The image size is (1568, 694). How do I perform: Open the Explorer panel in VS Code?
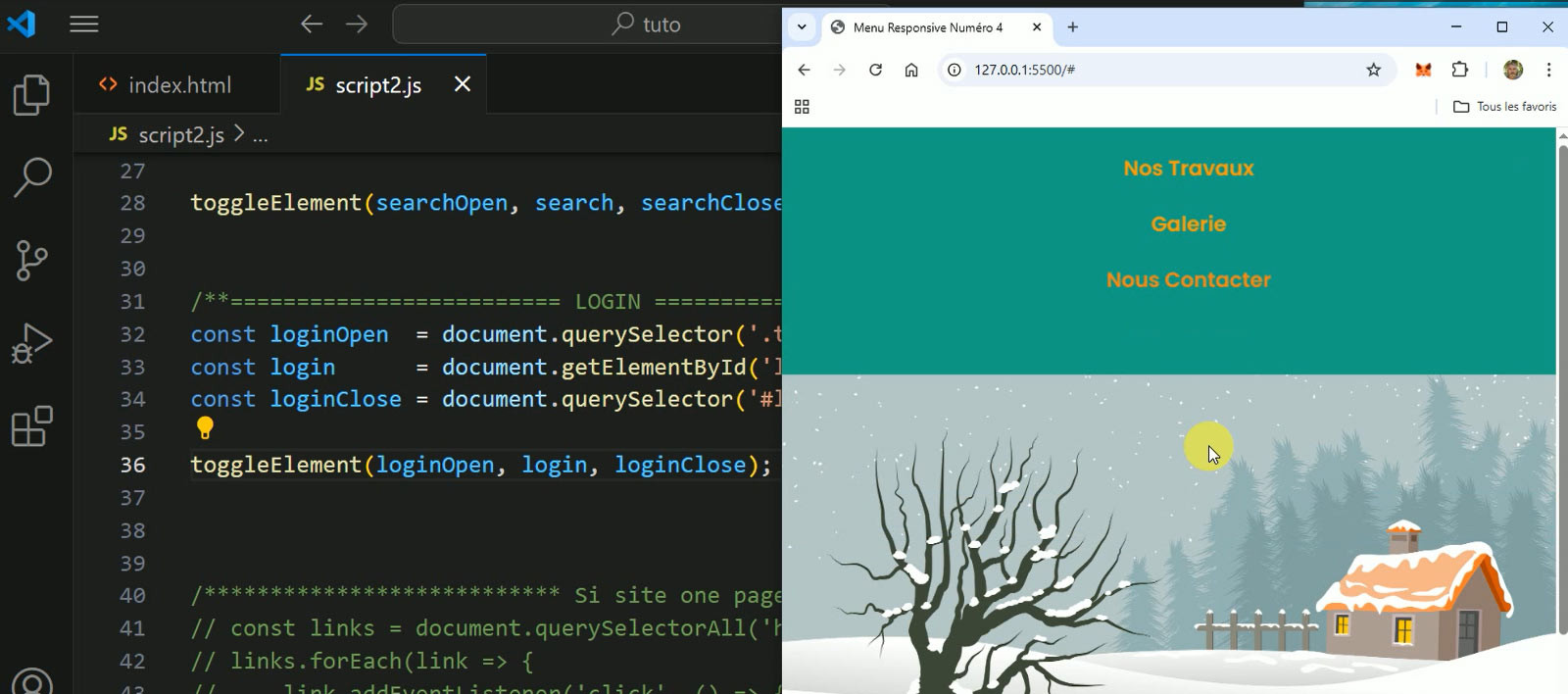31,95
